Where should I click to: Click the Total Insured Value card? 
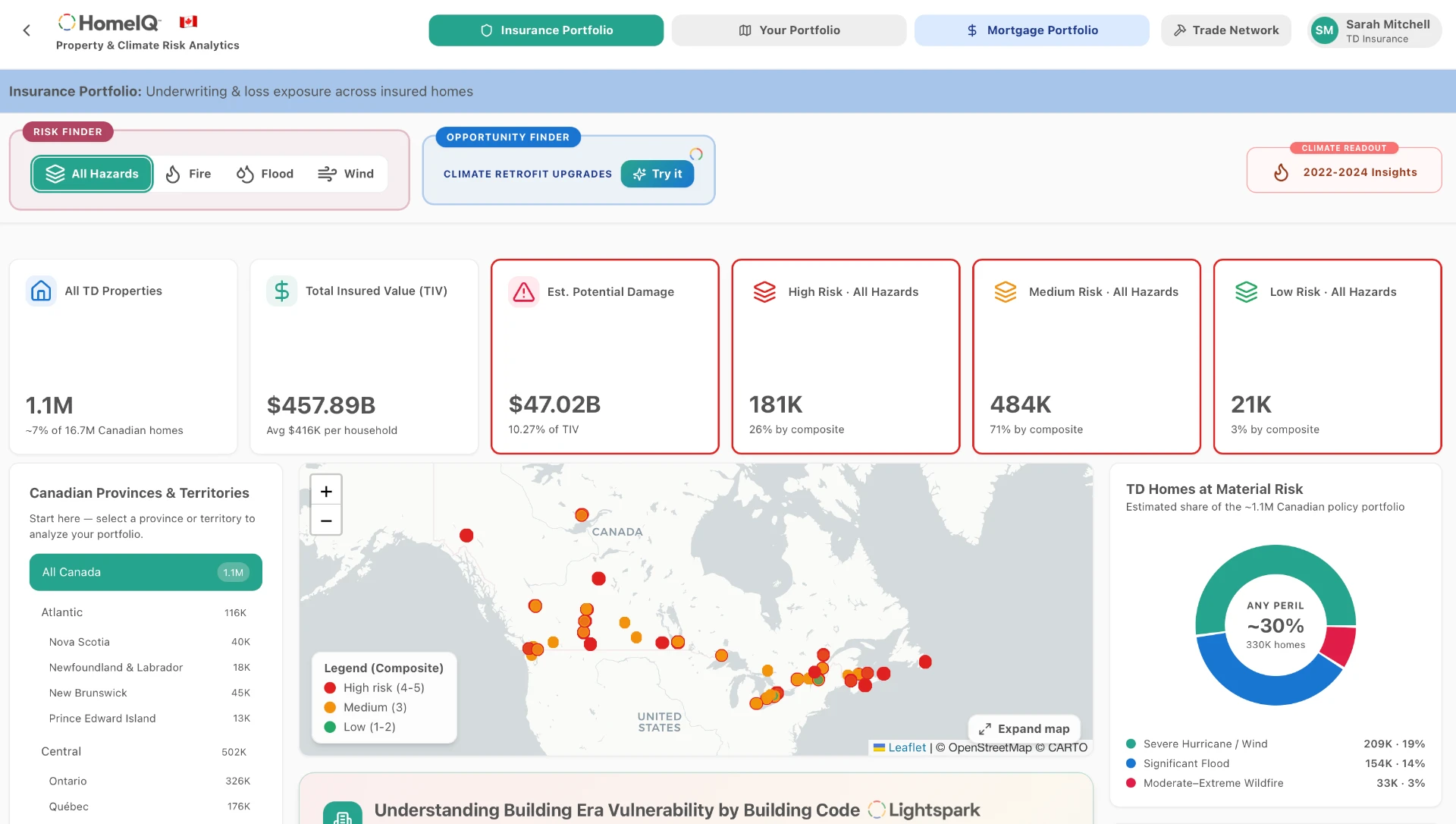364,357
